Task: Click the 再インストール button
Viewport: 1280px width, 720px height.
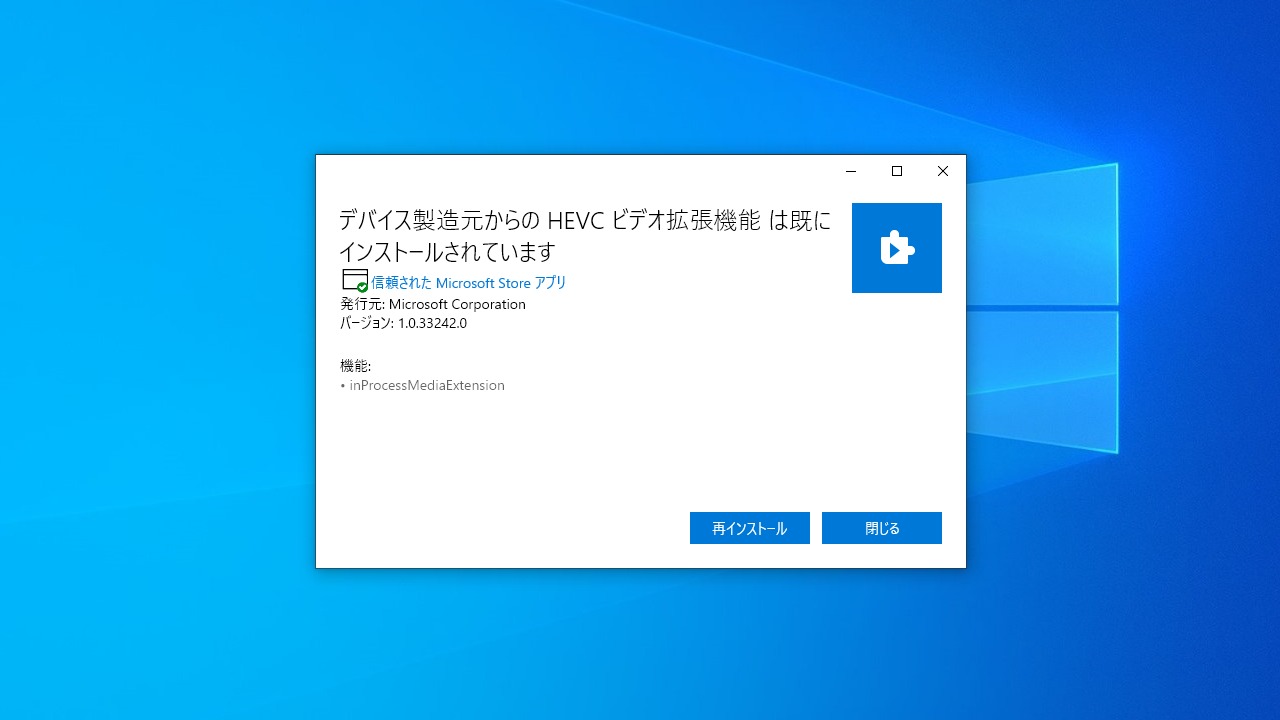Action: pos(749,528)
